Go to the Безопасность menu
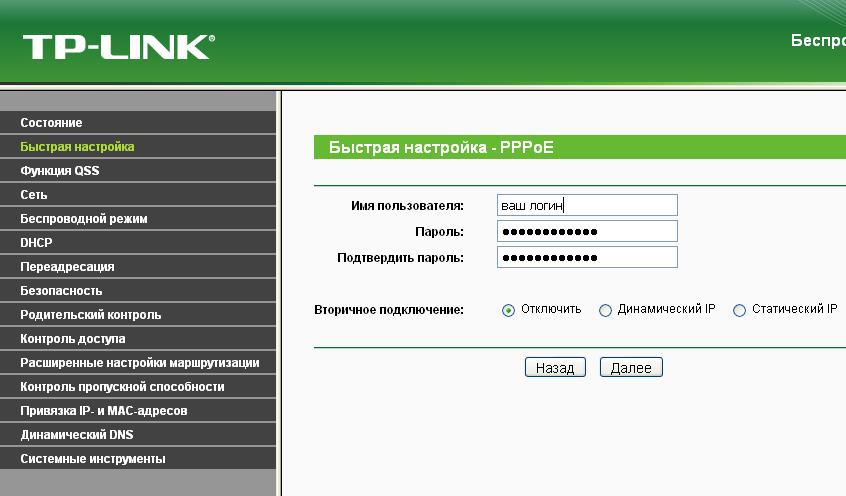Viewport: 846px width, 496px height. pos(138,291)
